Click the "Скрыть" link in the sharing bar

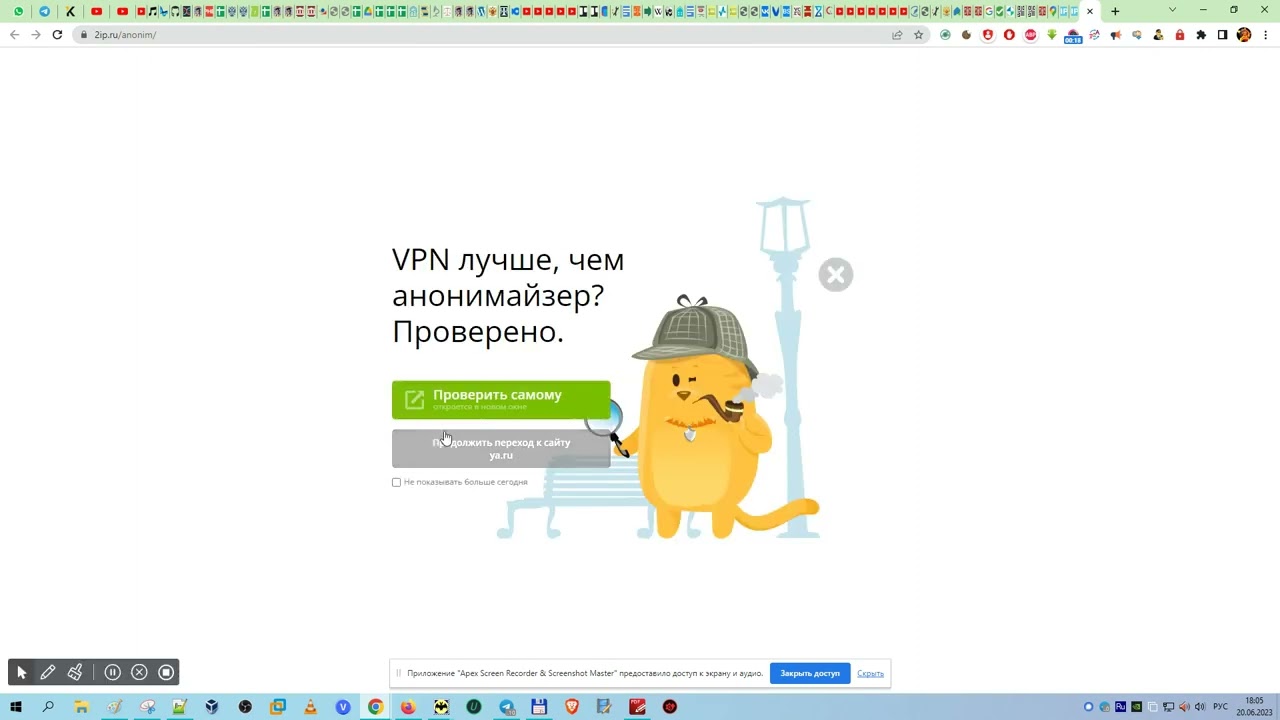click(x=870, y=673)
